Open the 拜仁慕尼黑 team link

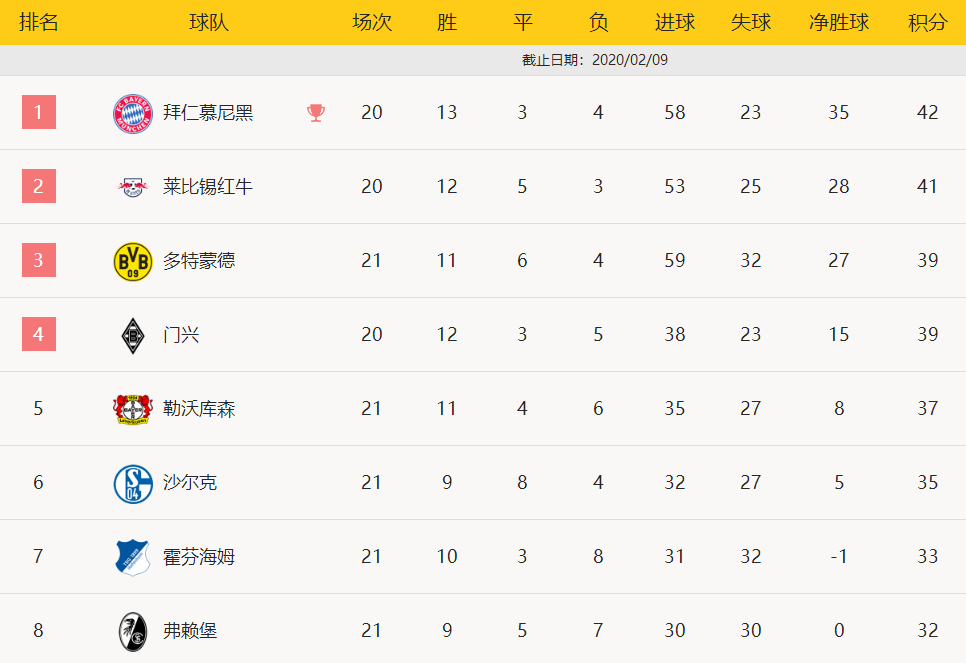[208, 113]
